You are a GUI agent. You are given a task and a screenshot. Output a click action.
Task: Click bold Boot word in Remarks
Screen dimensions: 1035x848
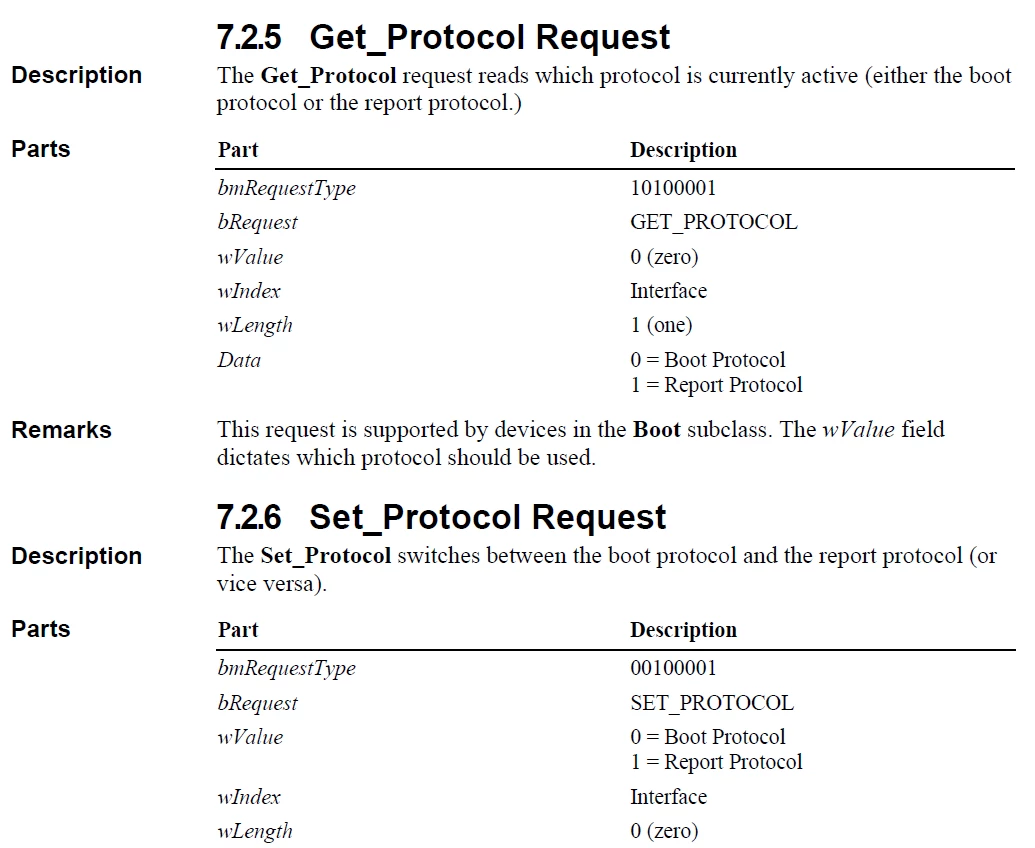(x=656, y=430)
